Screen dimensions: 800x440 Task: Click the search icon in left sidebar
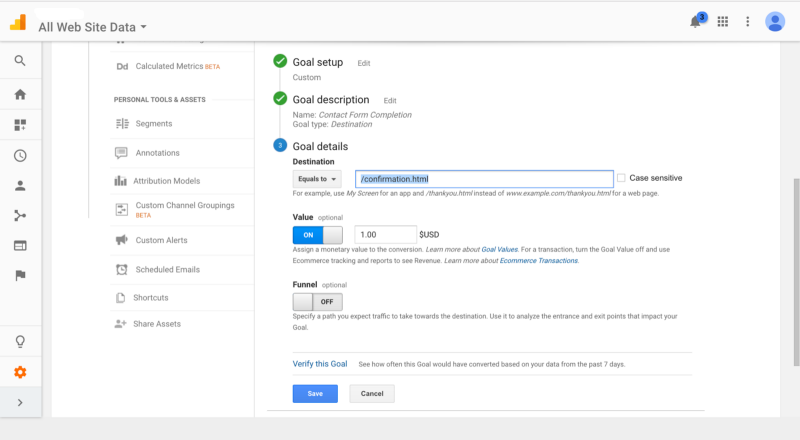pyautogui.click(x=20, y=61)
